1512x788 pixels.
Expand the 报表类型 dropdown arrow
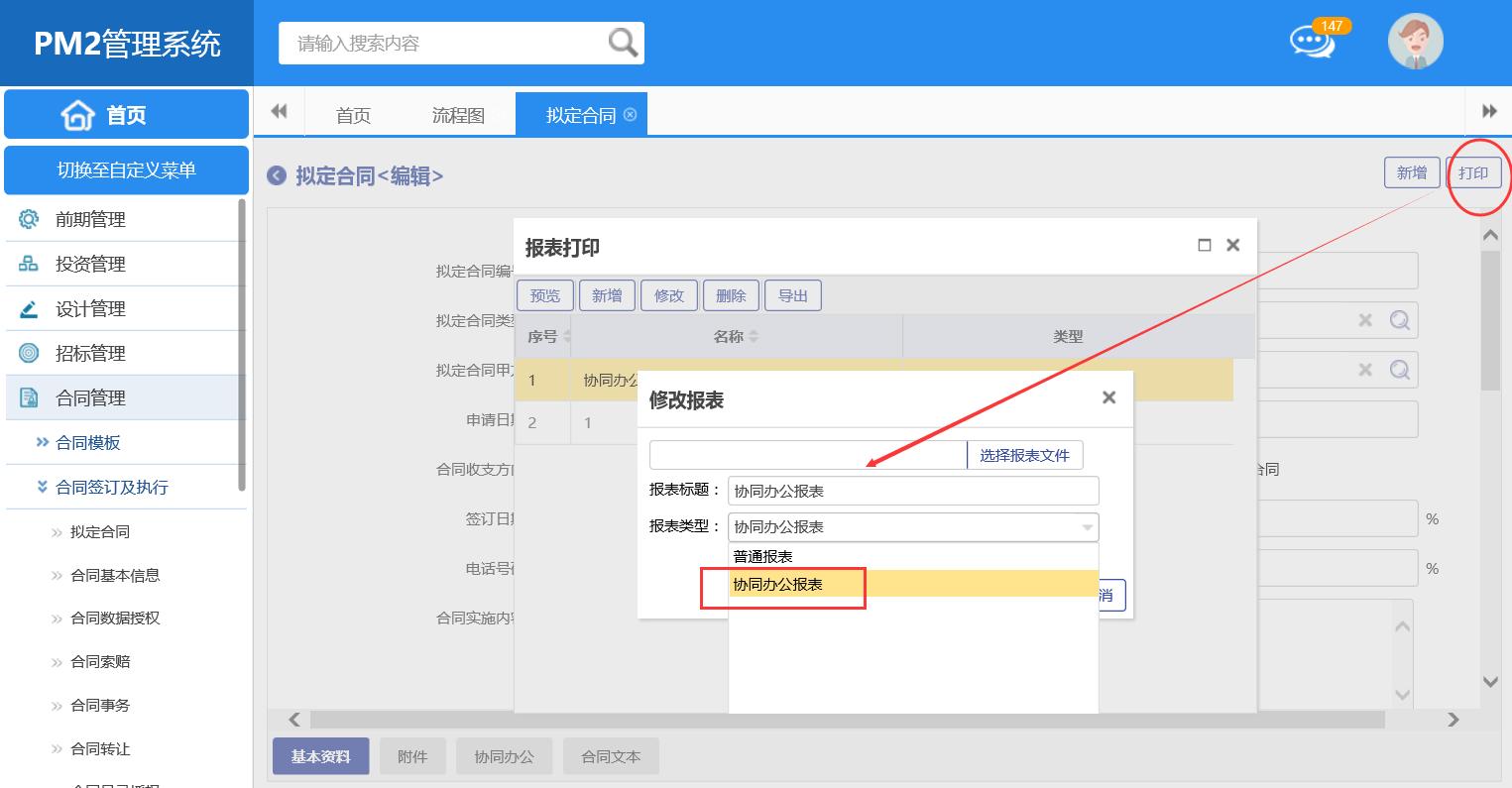[1087, 527]
